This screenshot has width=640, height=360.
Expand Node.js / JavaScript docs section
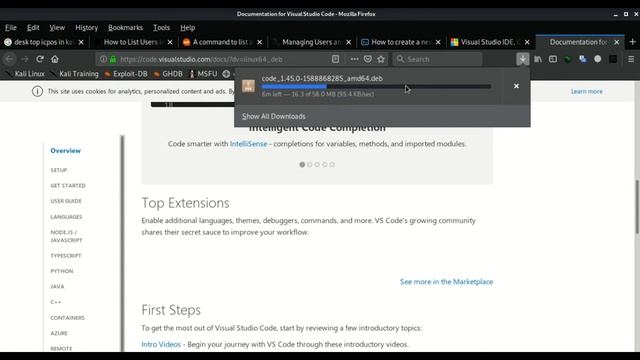tap(67, 236)
